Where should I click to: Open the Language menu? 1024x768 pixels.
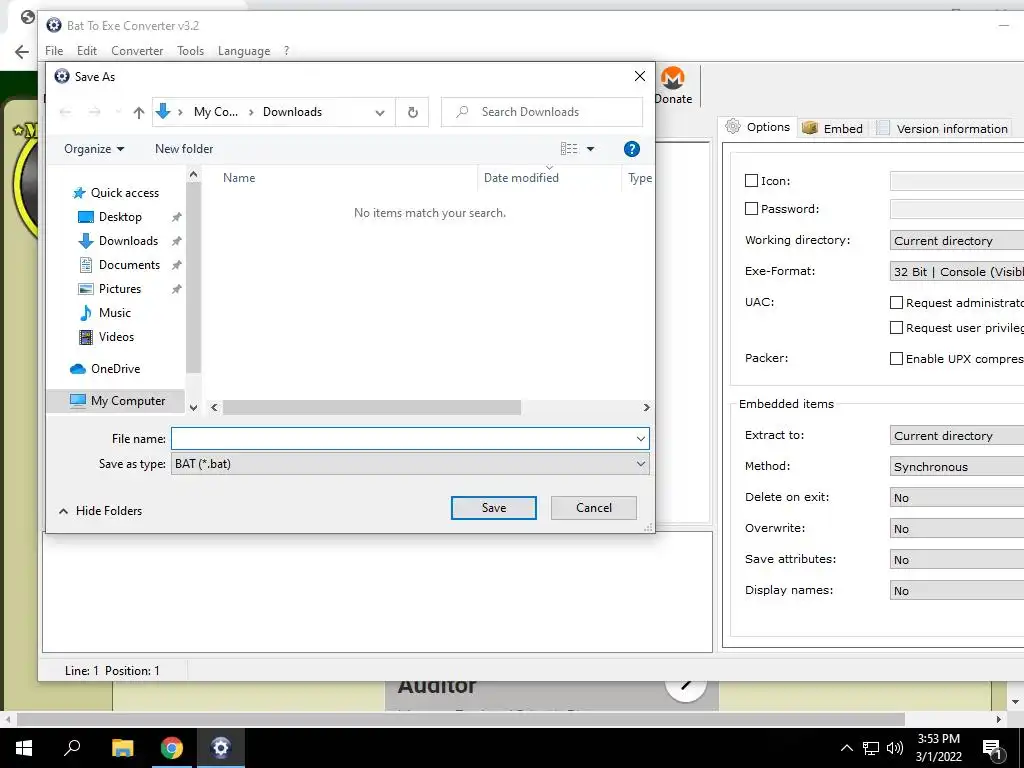point(244,51)
